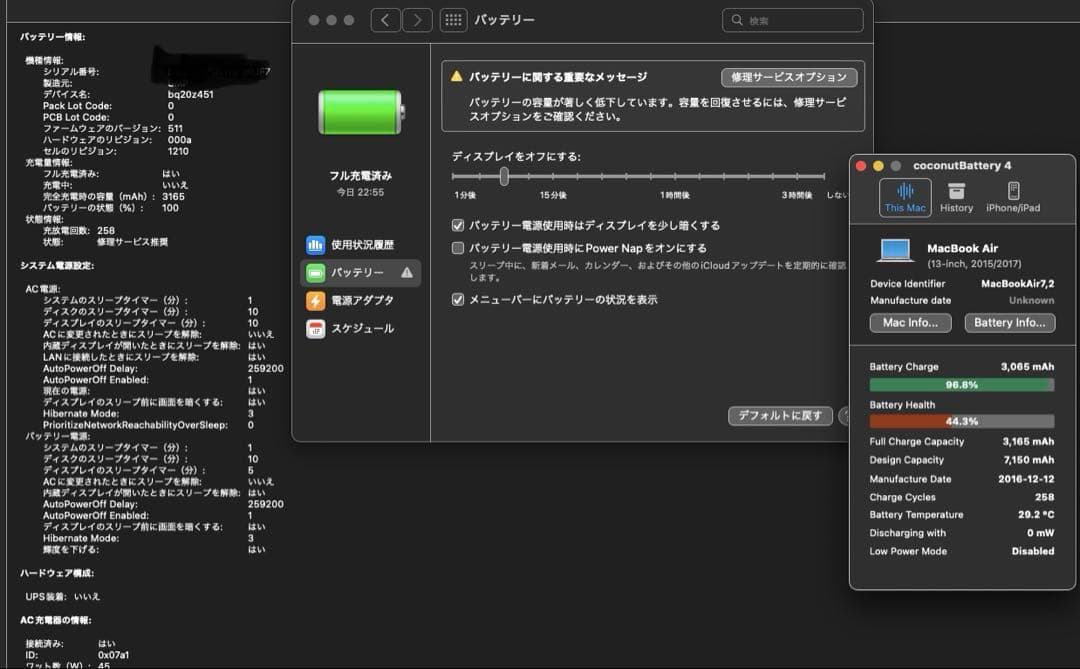Switch to iPhone/iPad tab in coconutBattery
Image resolution: width=1080 pixels, height=669 pixels.
pos(1012,198)
